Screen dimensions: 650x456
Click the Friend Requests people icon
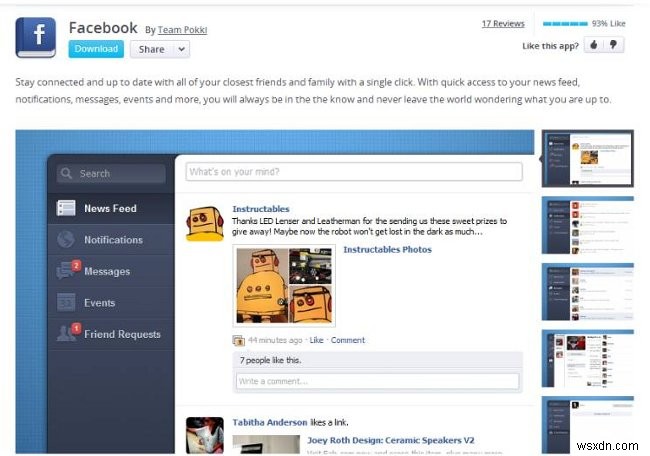[68, 333]
